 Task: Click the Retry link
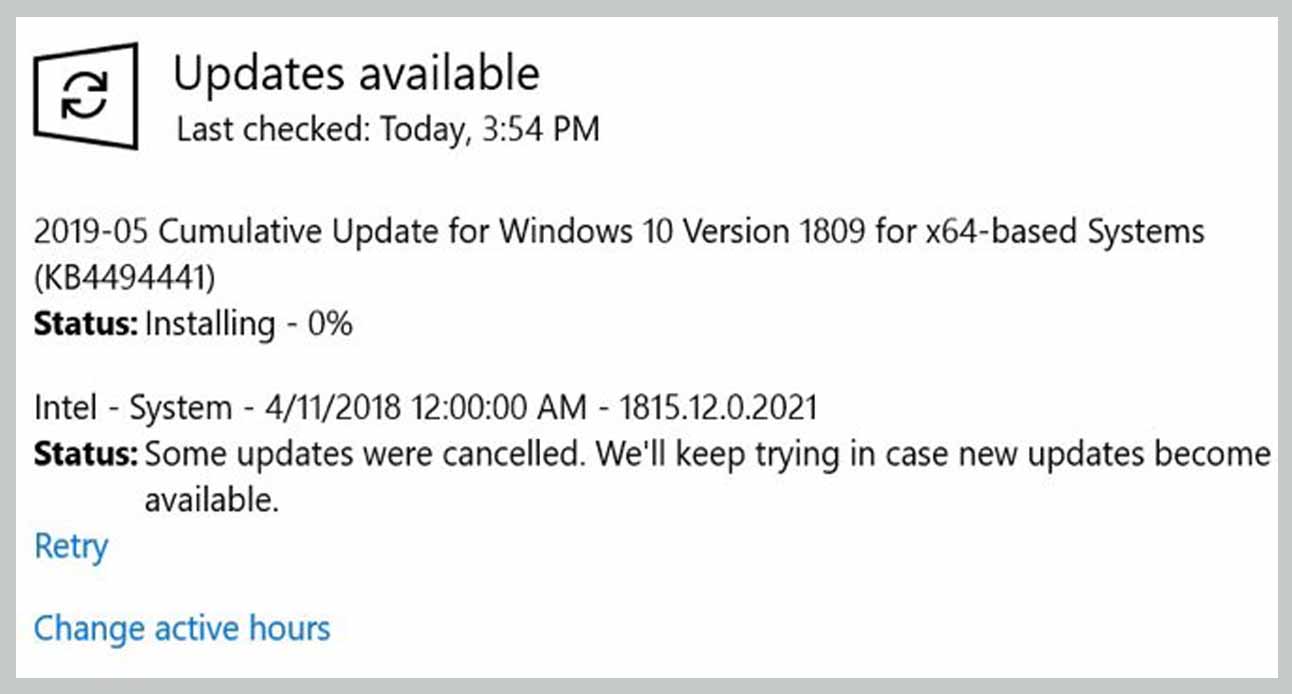[70, 547]
